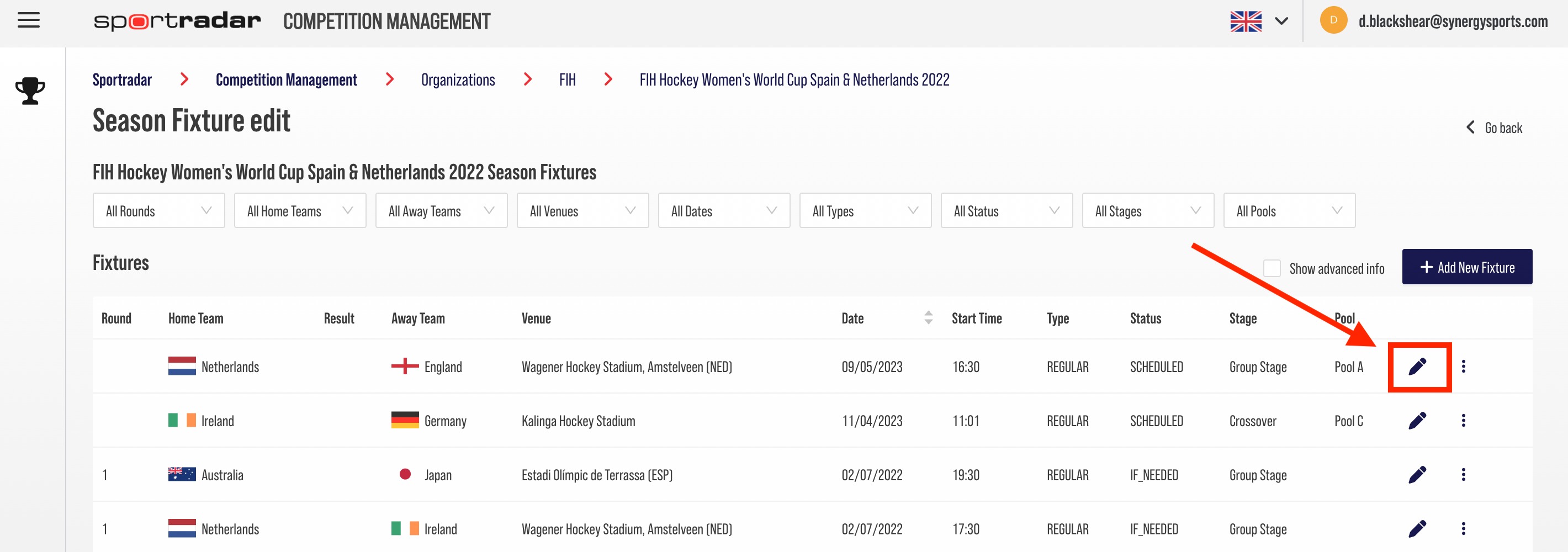Click the 19:30 start time cell

point(966,475)
